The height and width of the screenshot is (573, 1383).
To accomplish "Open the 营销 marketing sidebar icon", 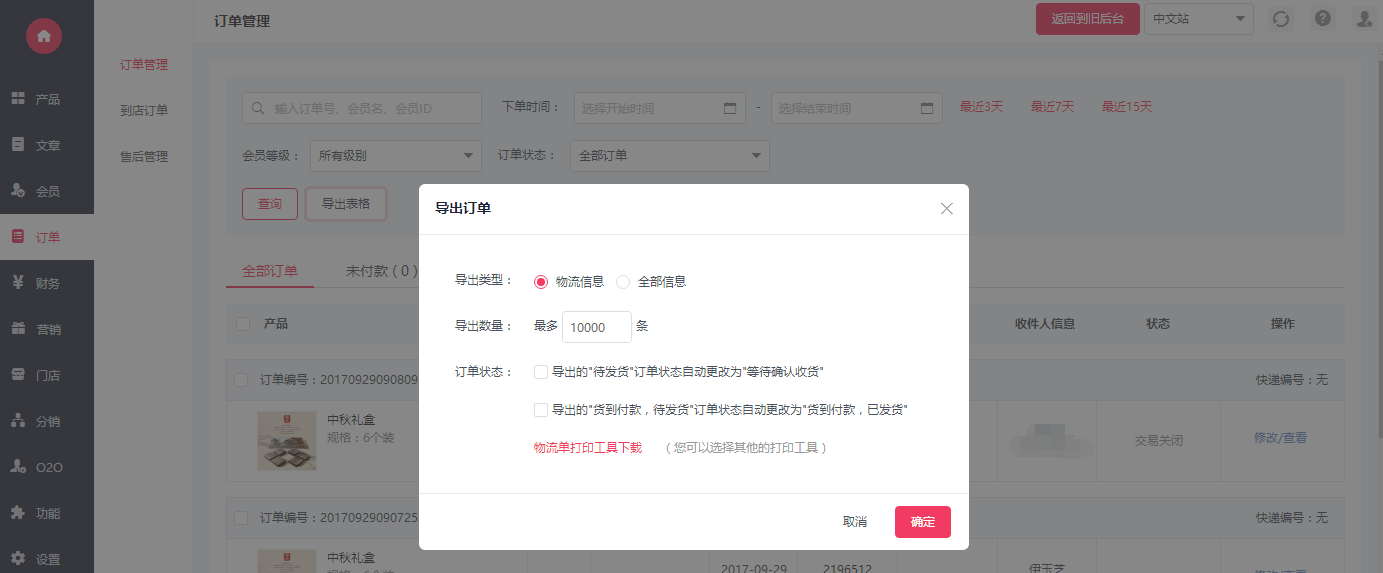I will click(18, 329).
